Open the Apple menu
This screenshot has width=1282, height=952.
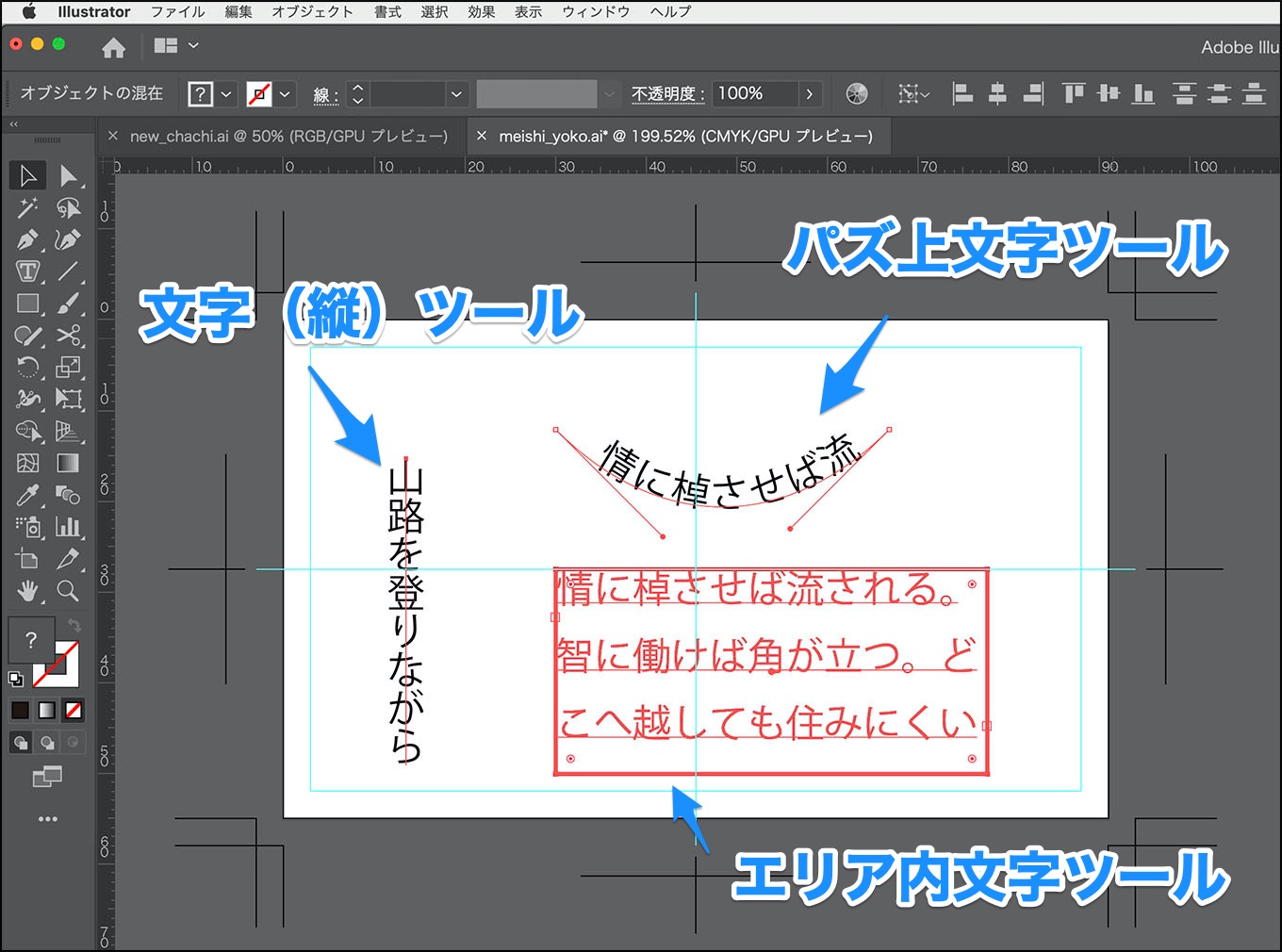pyautogui.click(x=27, y=12)
